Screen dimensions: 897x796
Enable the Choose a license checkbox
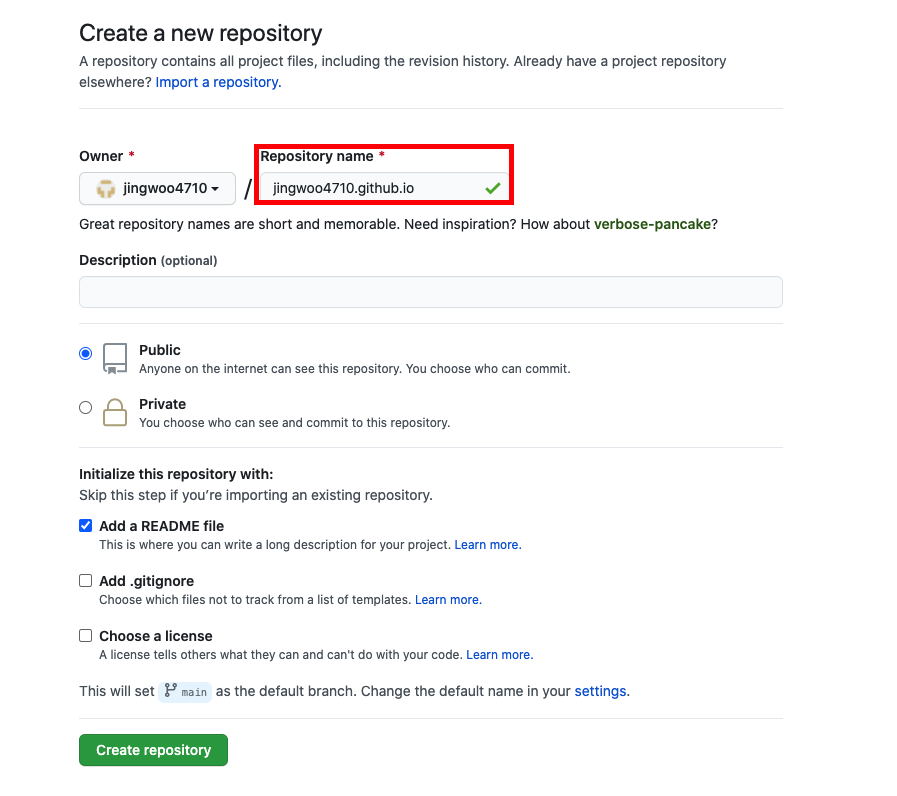click(x=85, y=636)
